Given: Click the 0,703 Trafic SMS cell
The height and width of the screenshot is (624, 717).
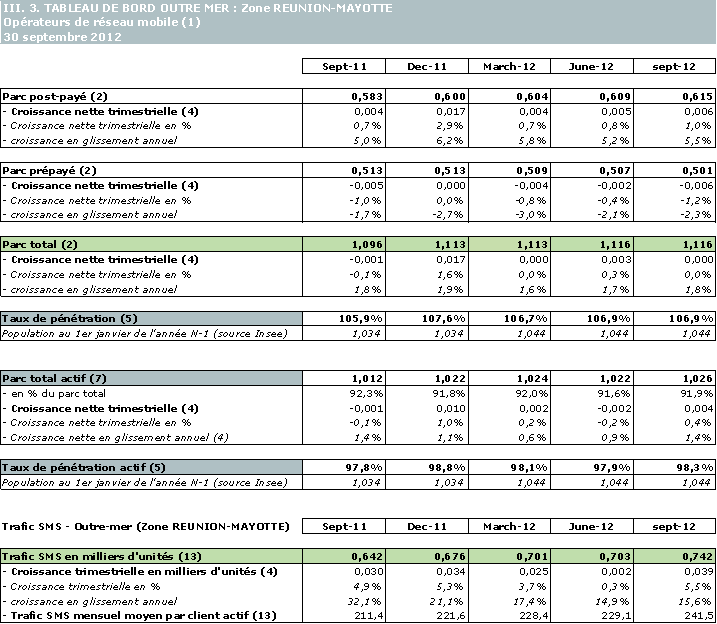Looking at the screenshot, I should (x=592, y=557).
